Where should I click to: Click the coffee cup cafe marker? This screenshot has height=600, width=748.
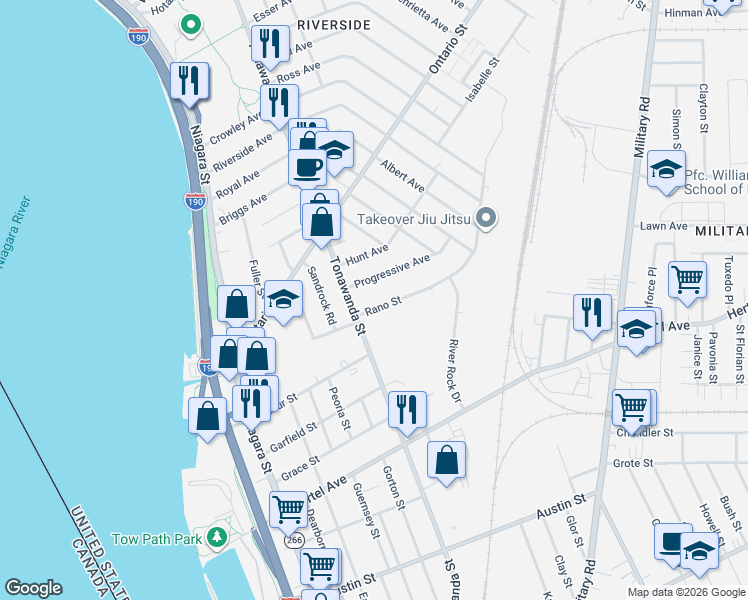[x=308, y=168]
